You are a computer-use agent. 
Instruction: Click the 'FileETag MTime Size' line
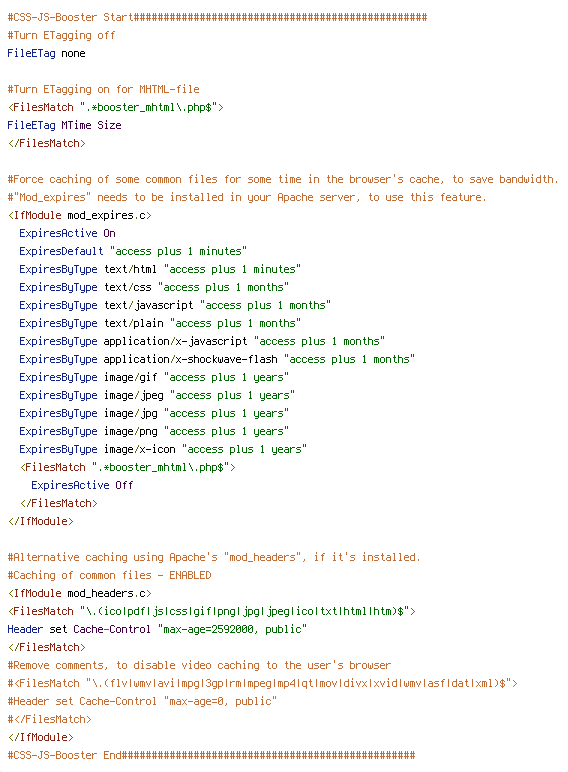tap(64, 125)
